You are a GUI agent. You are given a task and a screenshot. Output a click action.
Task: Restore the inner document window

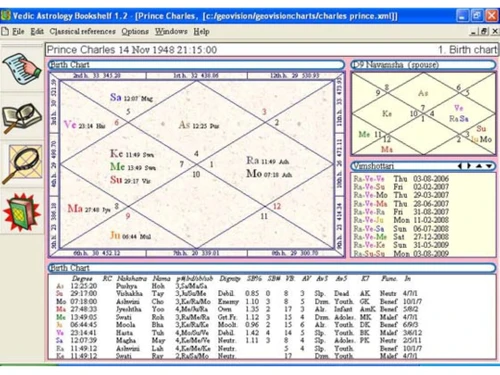484,32
